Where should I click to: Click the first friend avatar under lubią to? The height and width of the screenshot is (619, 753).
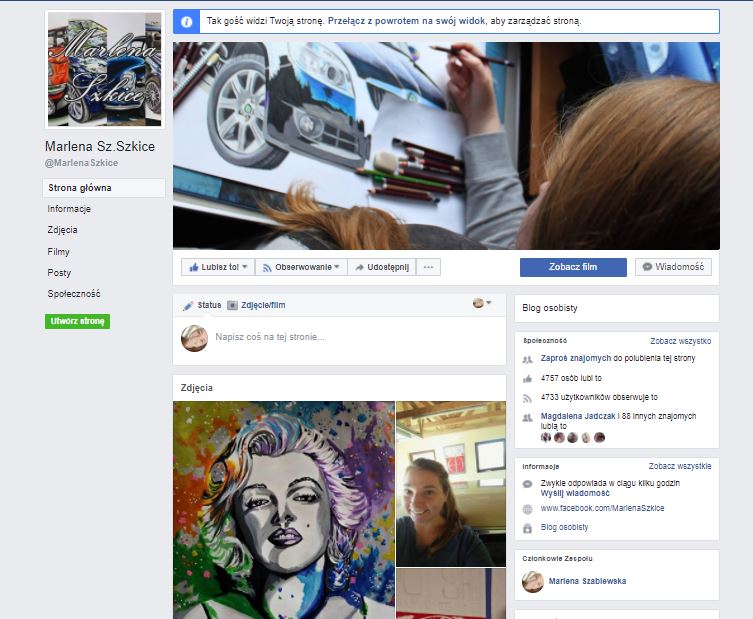(546, 437)
